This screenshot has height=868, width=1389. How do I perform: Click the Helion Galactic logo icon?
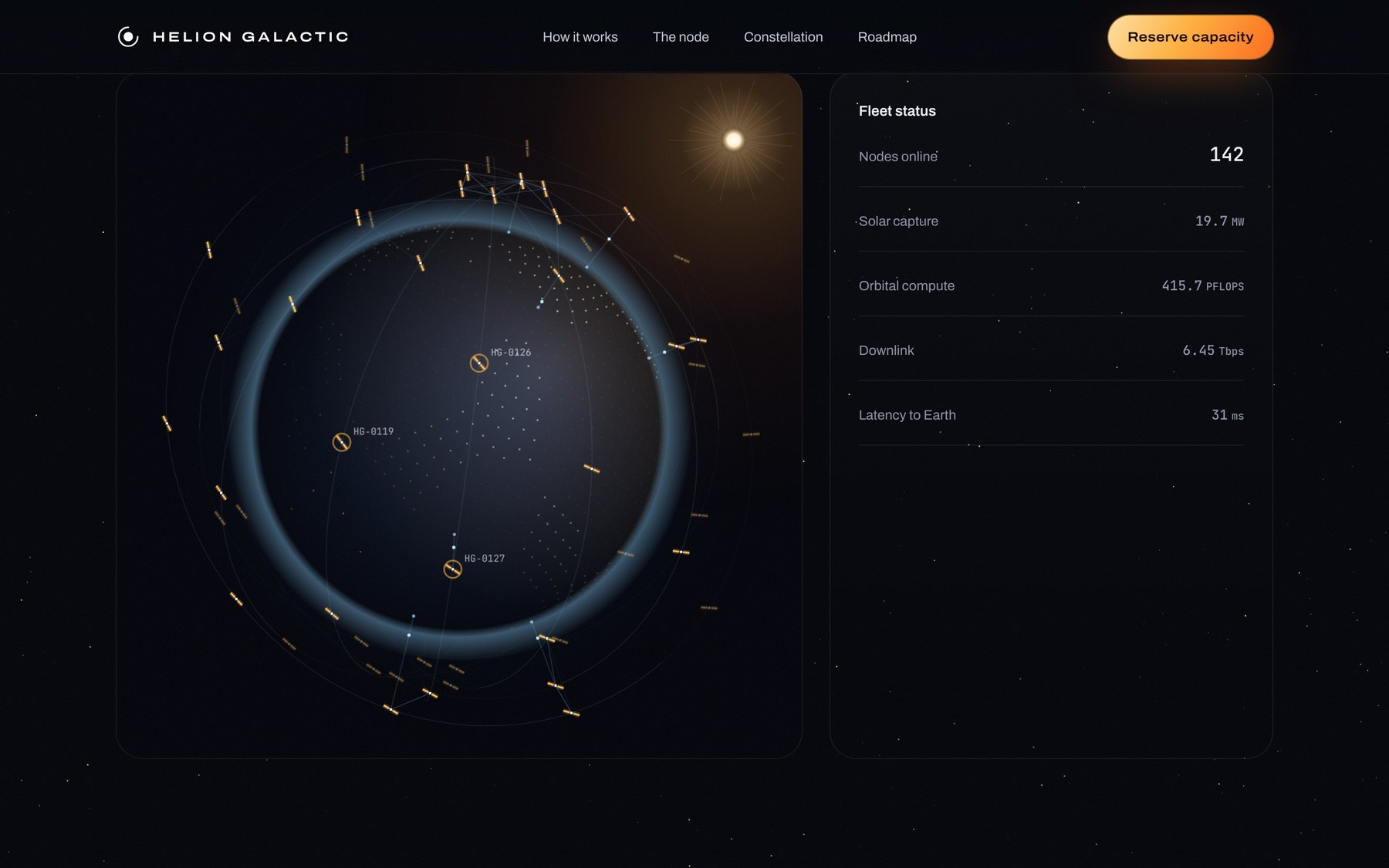128,36
